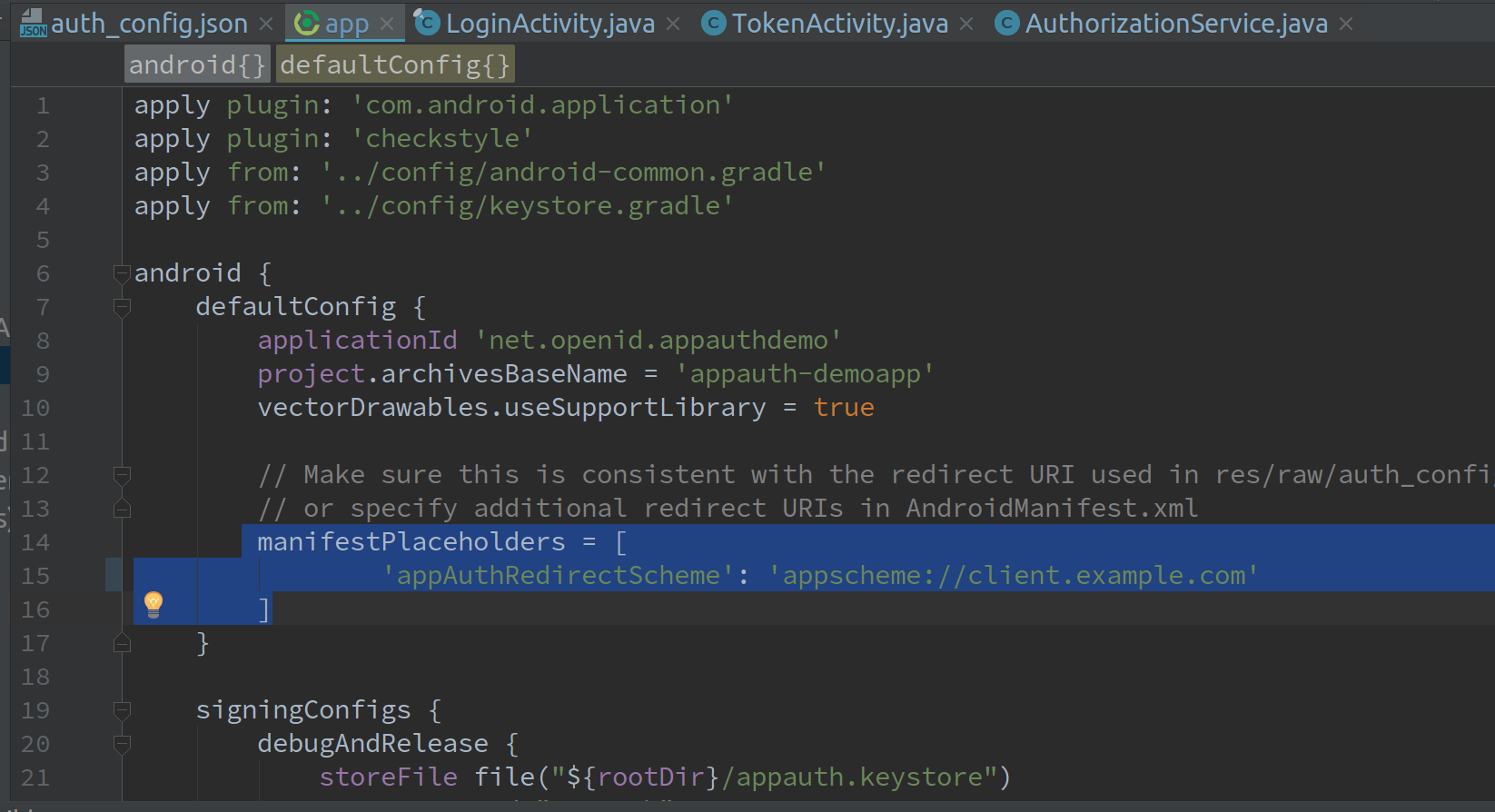Image resolution: width=1495 pixels, height=812 pixels.
Task: Close the TokenActivity.java tab
Action: pyautogui.click(x=966, y=24)
